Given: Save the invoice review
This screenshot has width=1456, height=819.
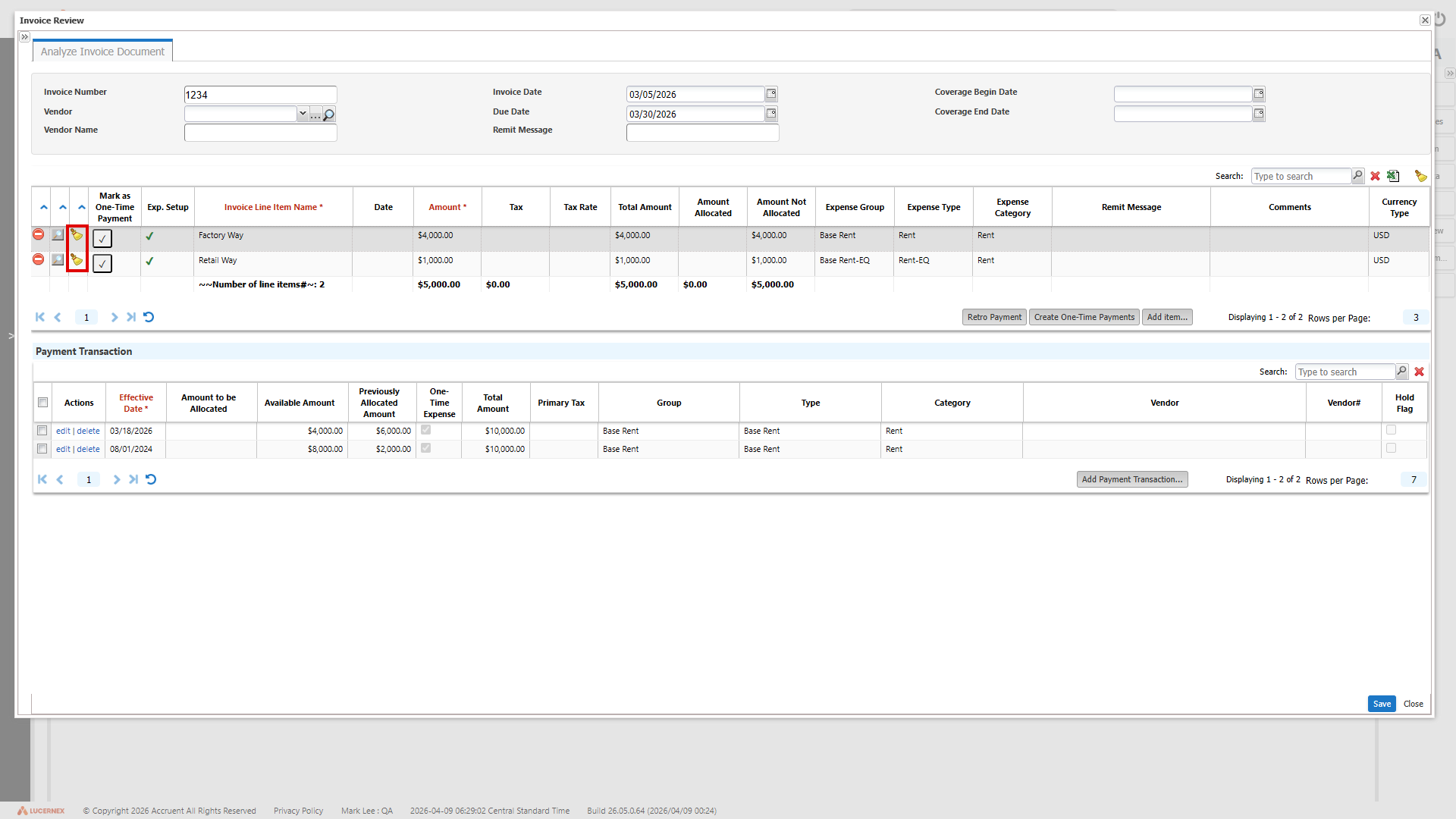Looking at the screenshot, I should point(1382,704).
